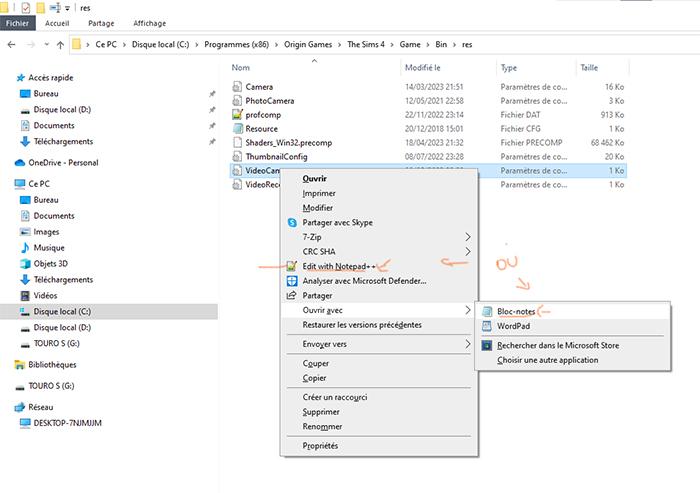Click the Forward navigation arrow
The image size is (700, 493).
[31, 44]
